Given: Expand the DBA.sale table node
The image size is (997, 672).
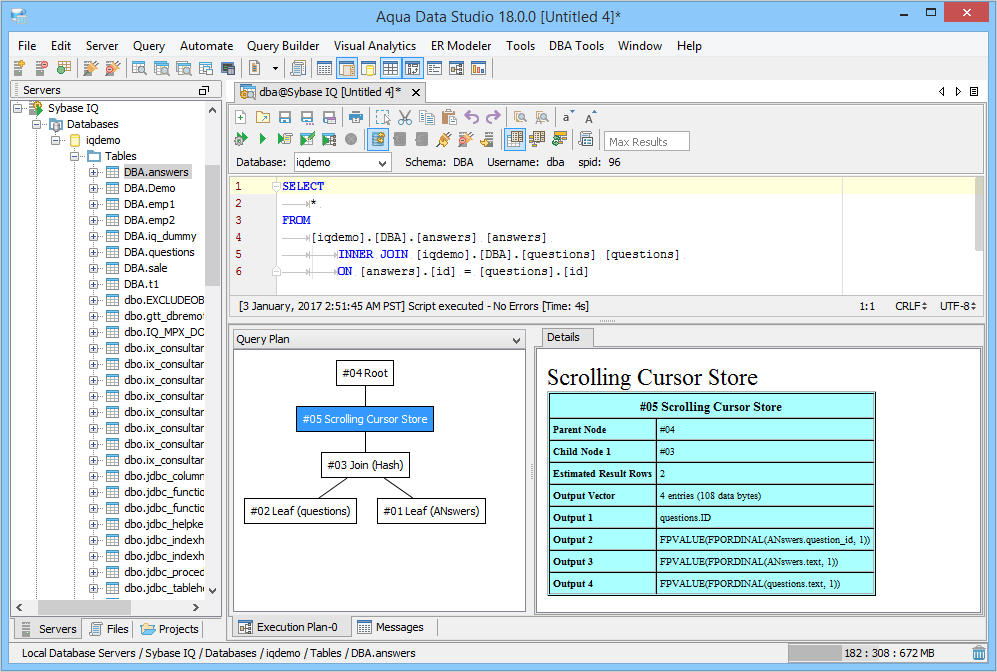Looking at the screenshot, I should pyautogui.click(x=93, y=268).
